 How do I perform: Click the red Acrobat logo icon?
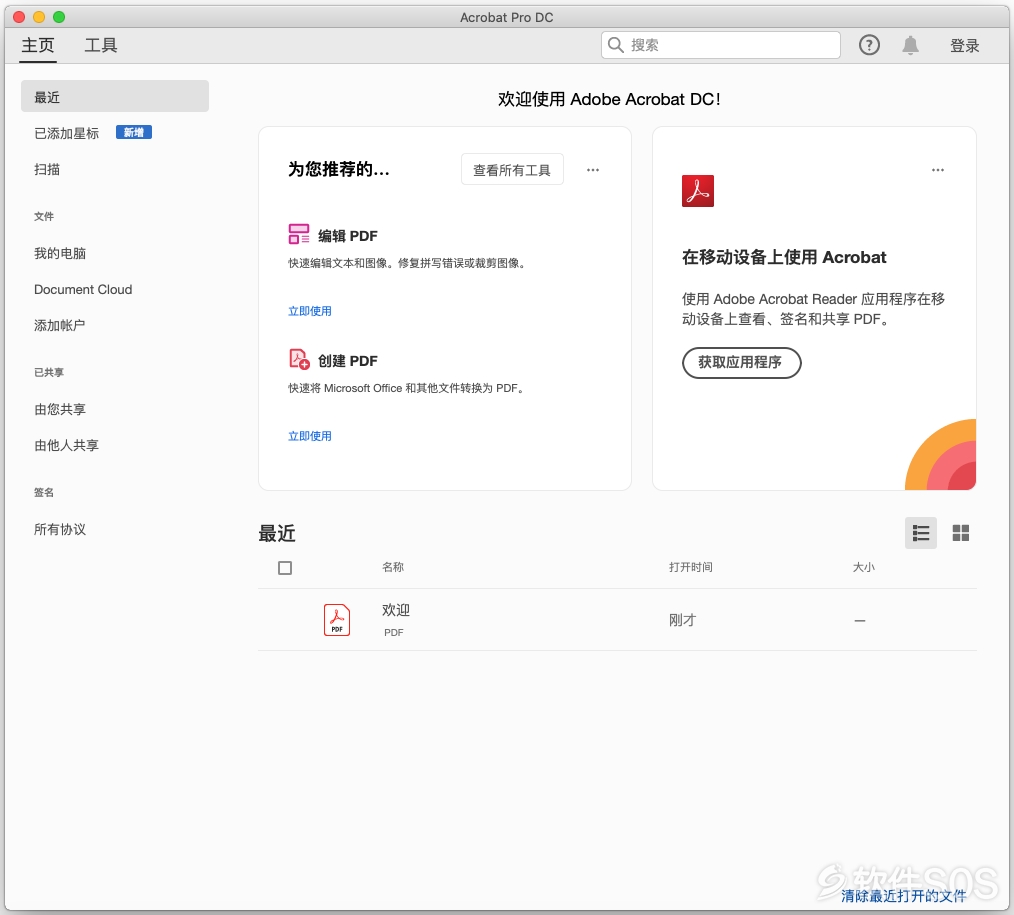tap(698, 191)
